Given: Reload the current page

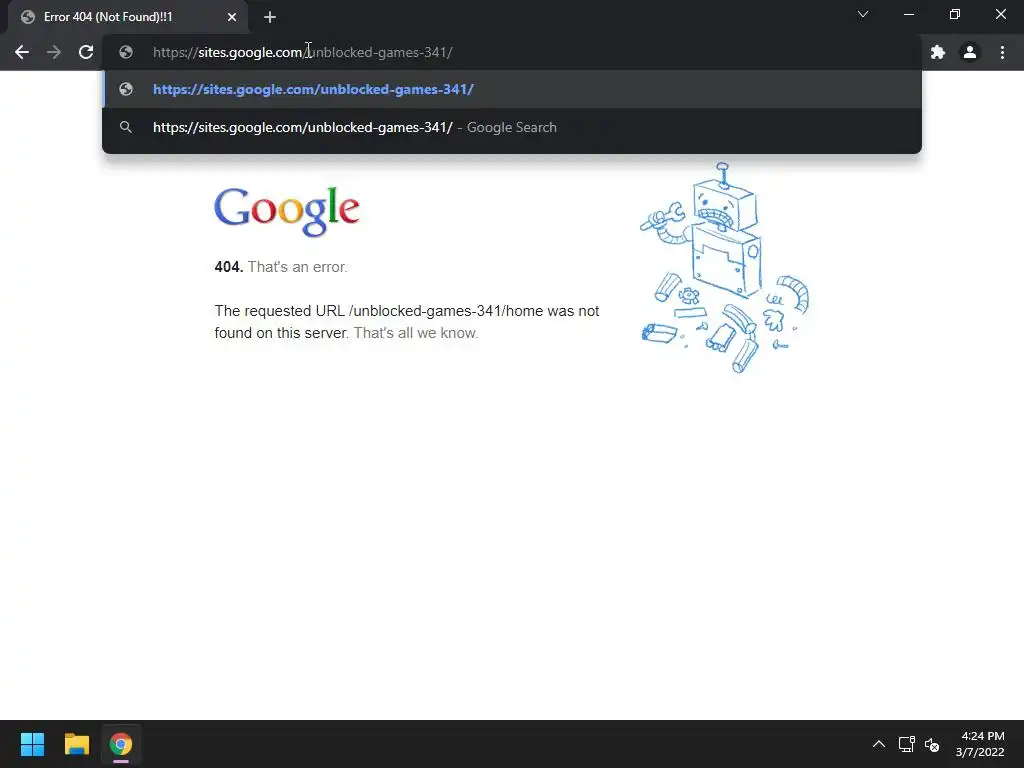Looking at the screenshot, I should (x=86, y=52).
